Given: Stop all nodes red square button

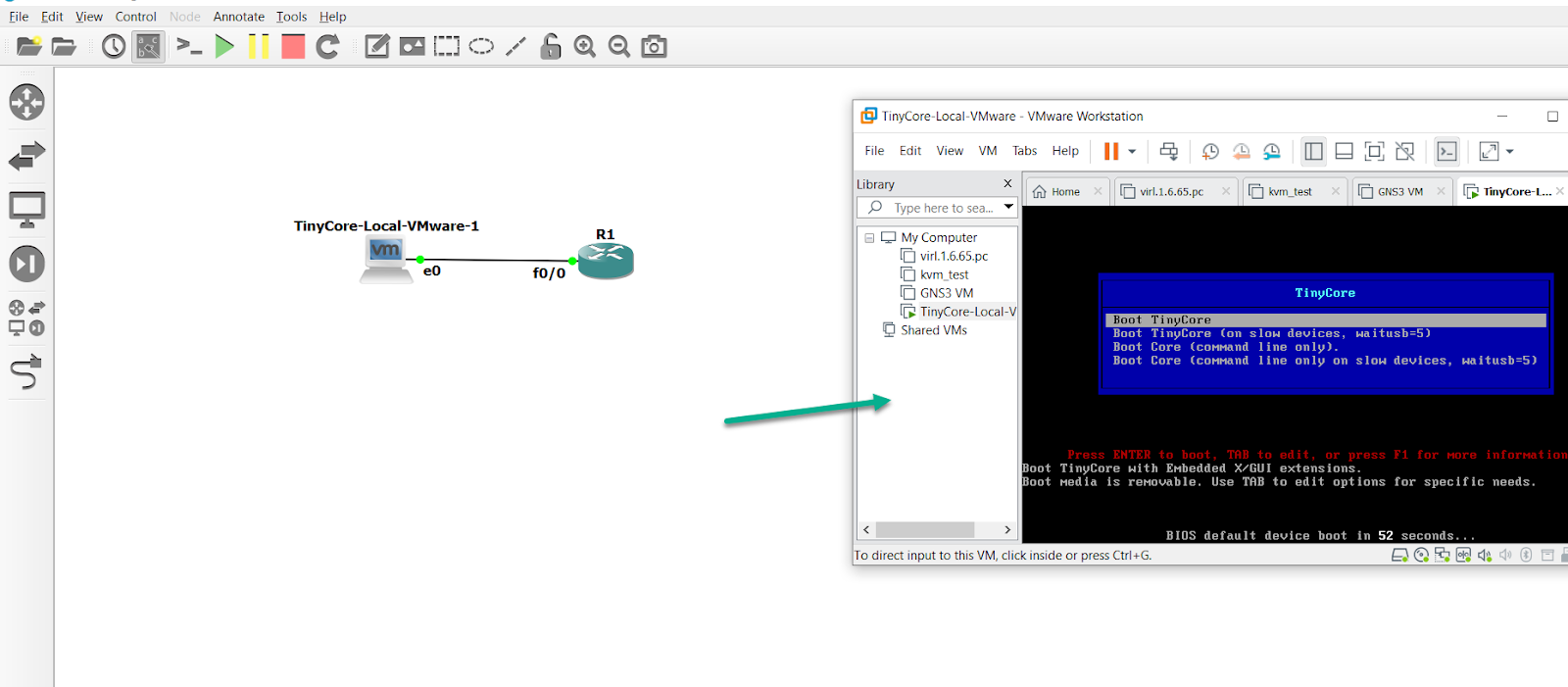Looking at the screenshot, I should (293, 46).
